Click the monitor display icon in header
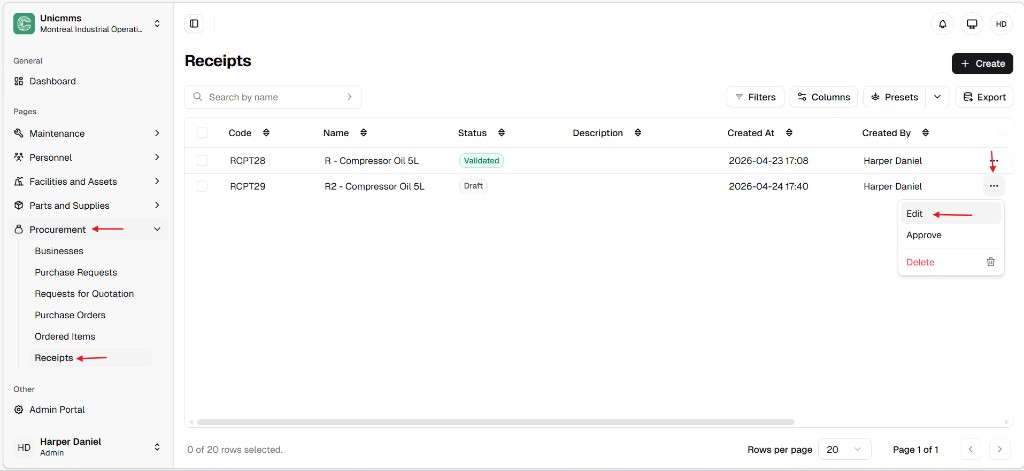1024x471 pixels. click(972, 24)
